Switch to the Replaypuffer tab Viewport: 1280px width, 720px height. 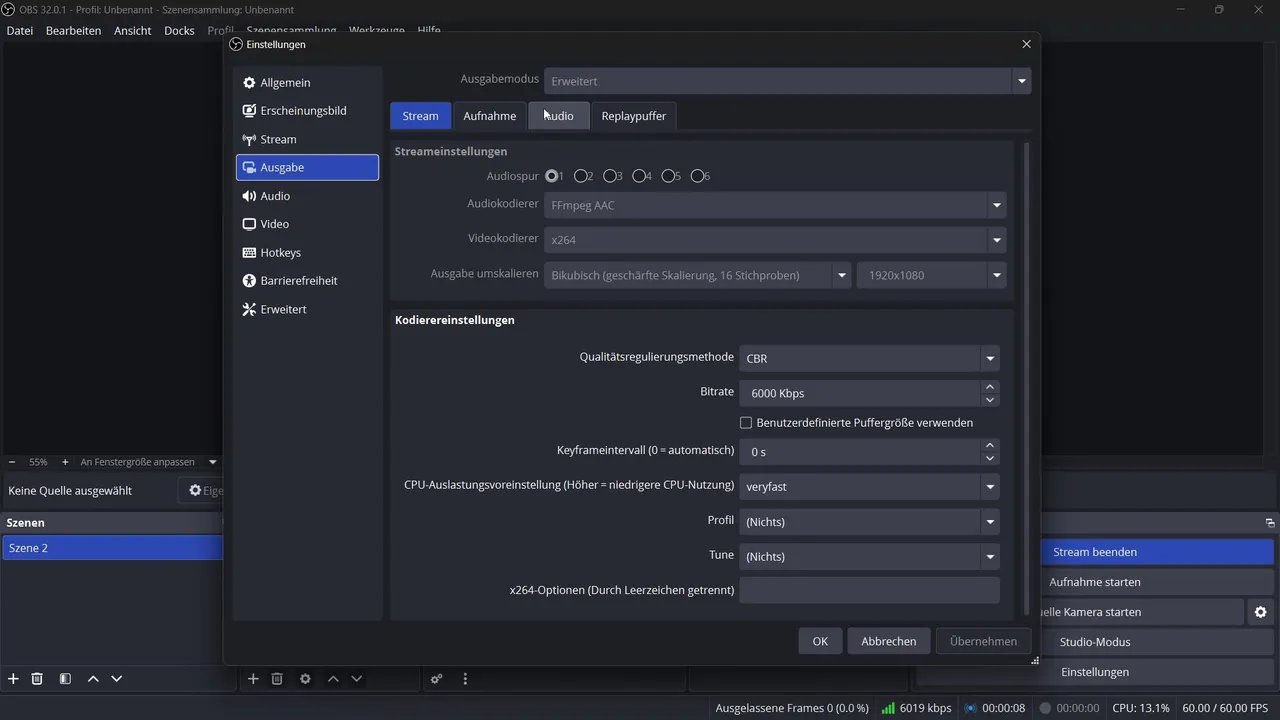[x=633, y=116]
